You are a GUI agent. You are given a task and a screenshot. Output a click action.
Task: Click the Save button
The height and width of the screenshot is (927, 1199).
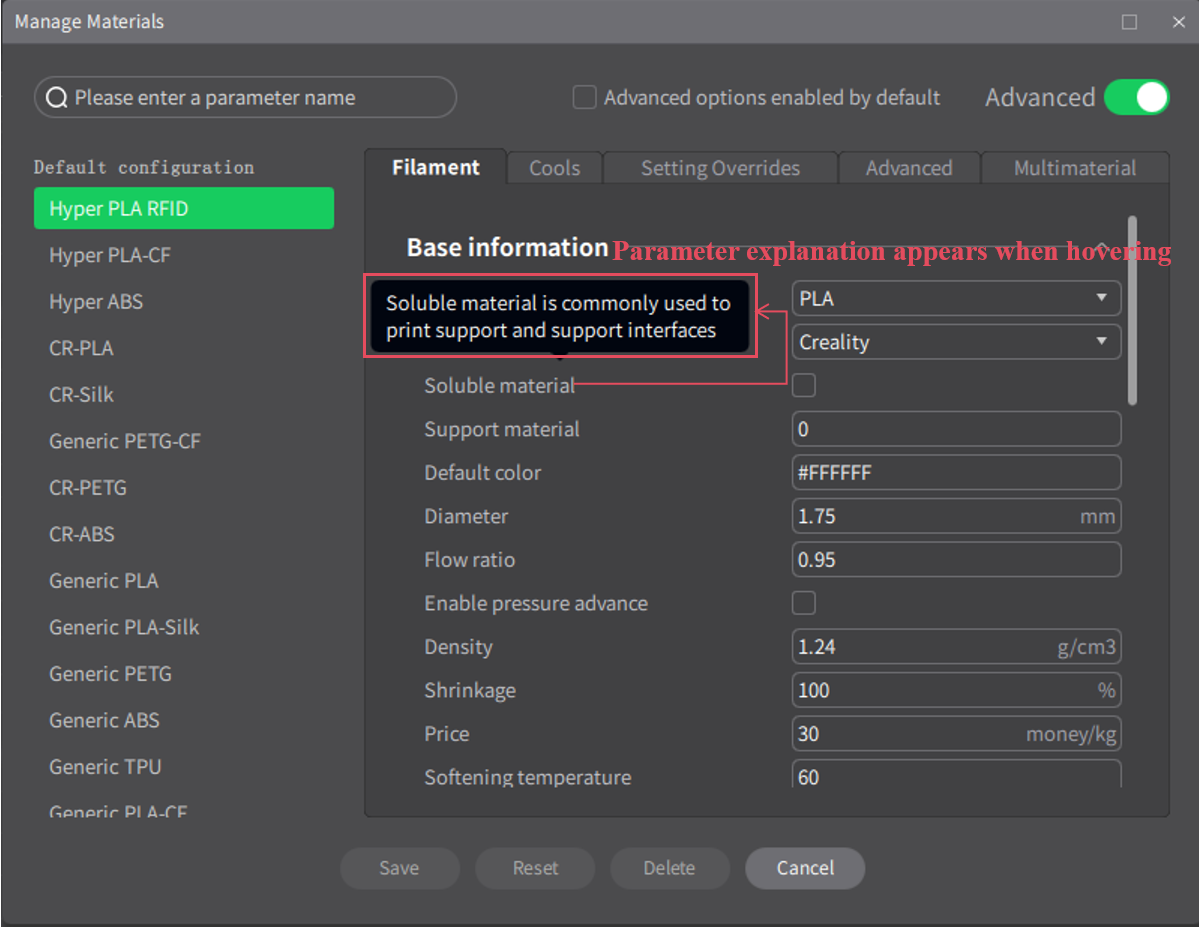point(399,868)
